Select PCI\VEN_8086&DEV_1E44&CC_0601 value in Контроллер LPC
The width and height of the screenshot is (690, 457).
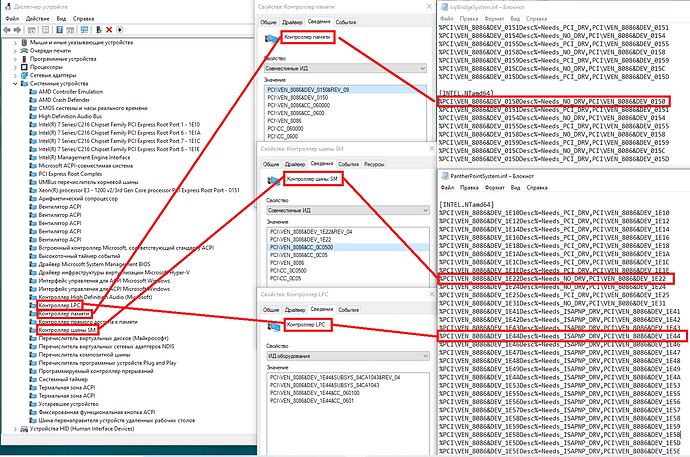pos(312,401)
